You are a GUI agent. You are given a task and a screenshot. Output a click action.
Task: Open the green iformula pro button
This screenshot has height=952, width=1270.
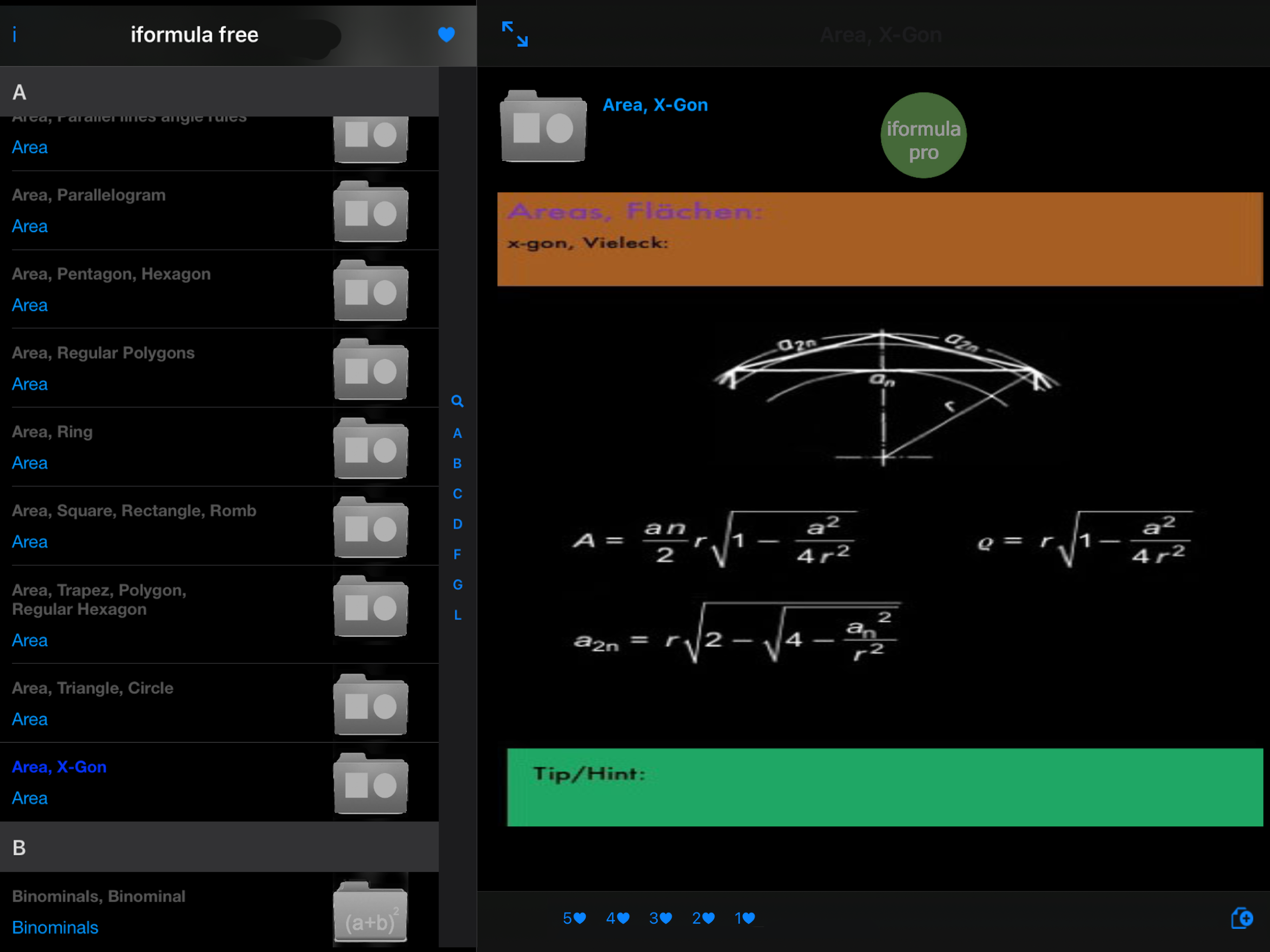[x=923, y=136]
